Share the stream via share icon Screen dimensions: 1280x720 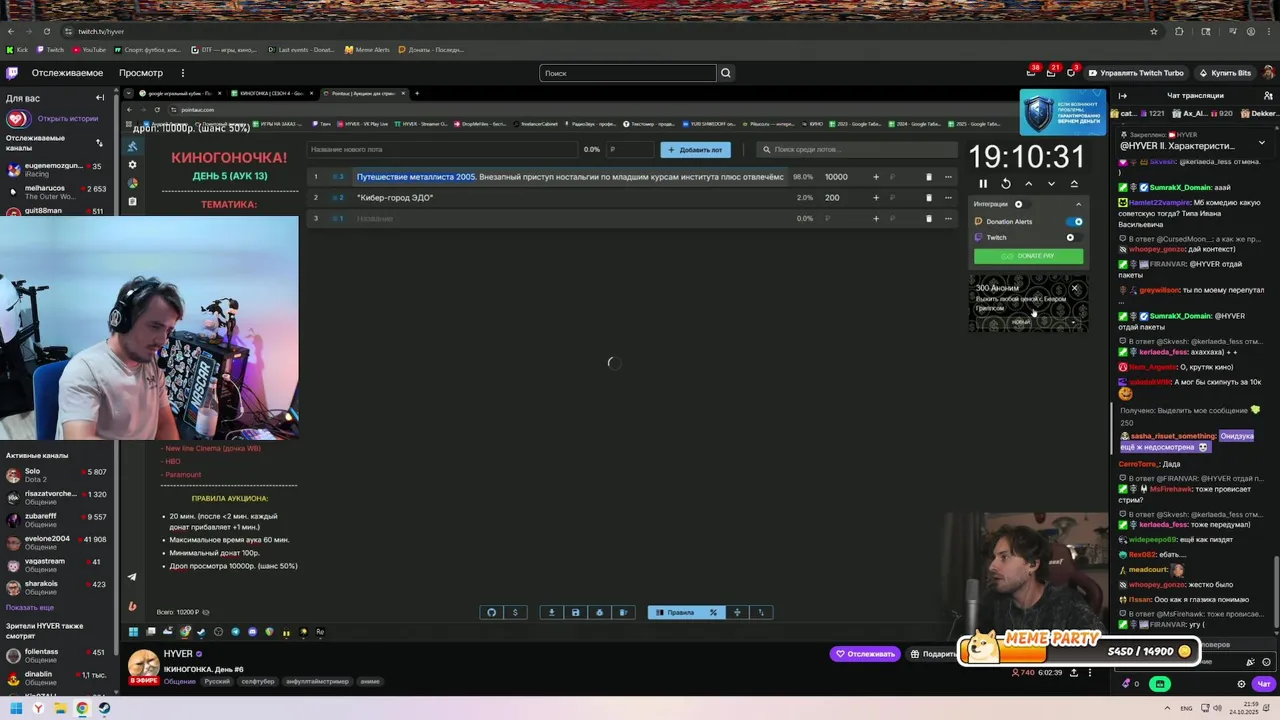[x=1074, y=673]
